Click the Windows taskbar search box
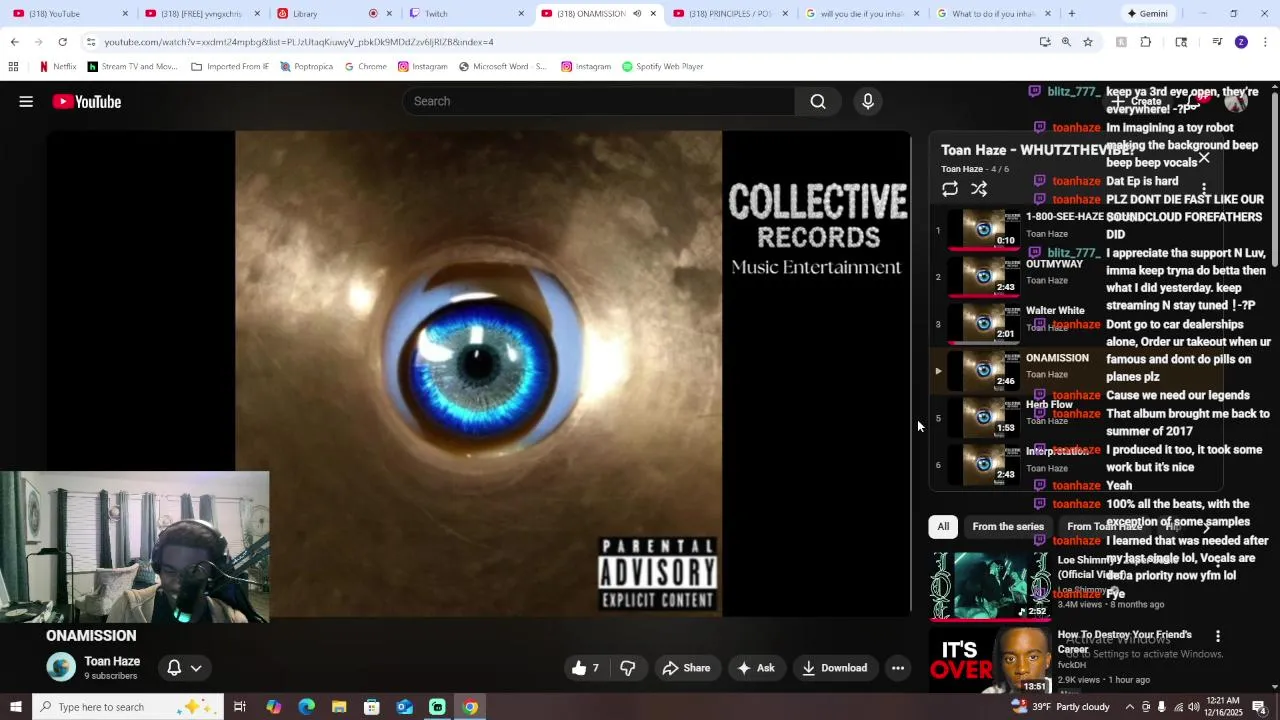The height and width of the screenshot is (720, 1280). click(127, 707)
